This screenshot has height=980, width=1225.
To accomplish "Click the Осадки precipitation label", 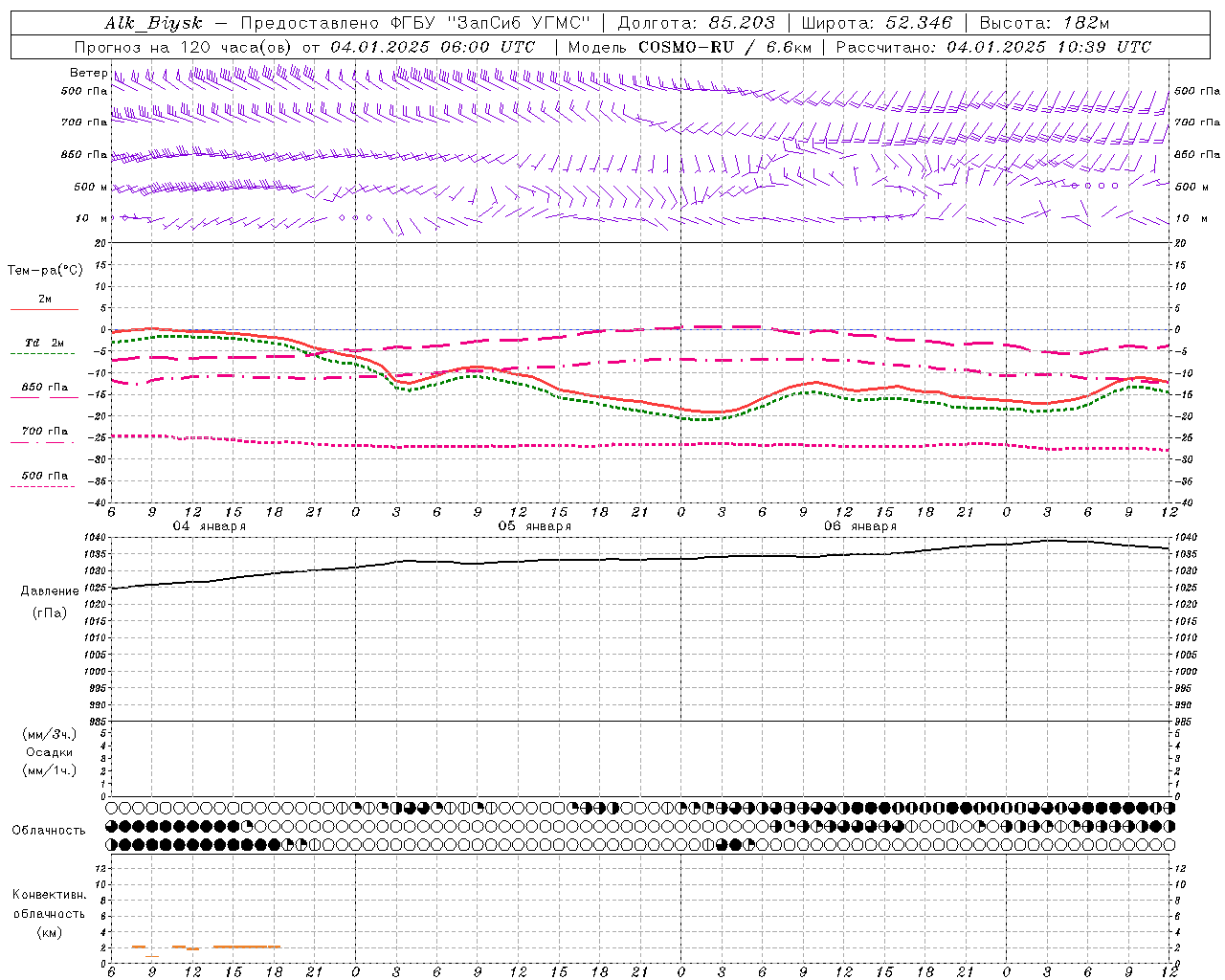I will [50, 752].
